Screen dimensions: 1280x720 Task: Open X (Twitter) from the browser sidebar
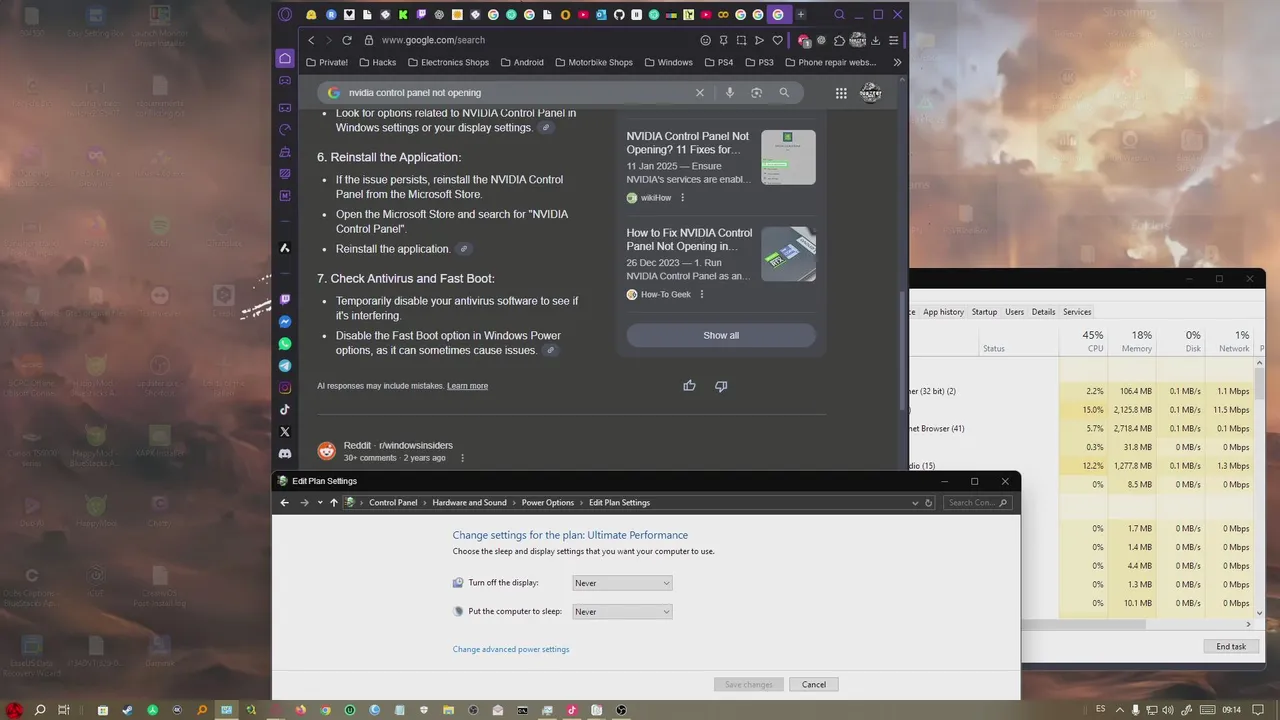[285, 432]
